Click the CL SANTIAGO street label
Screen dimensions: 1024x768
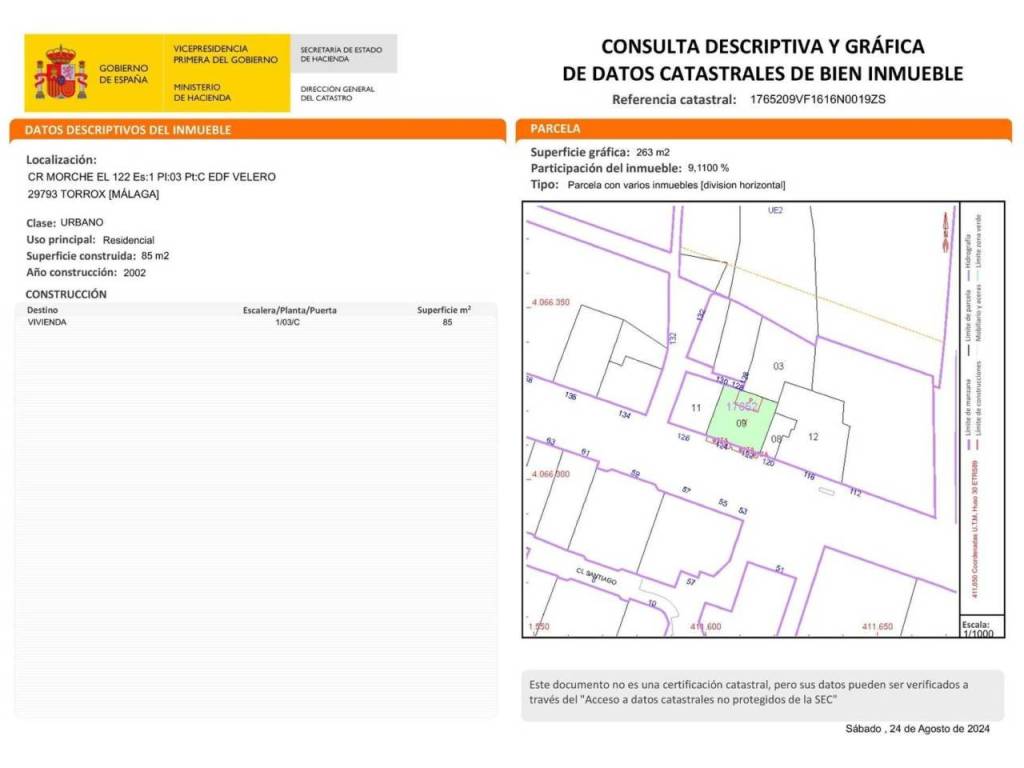[x=595, y=577]
